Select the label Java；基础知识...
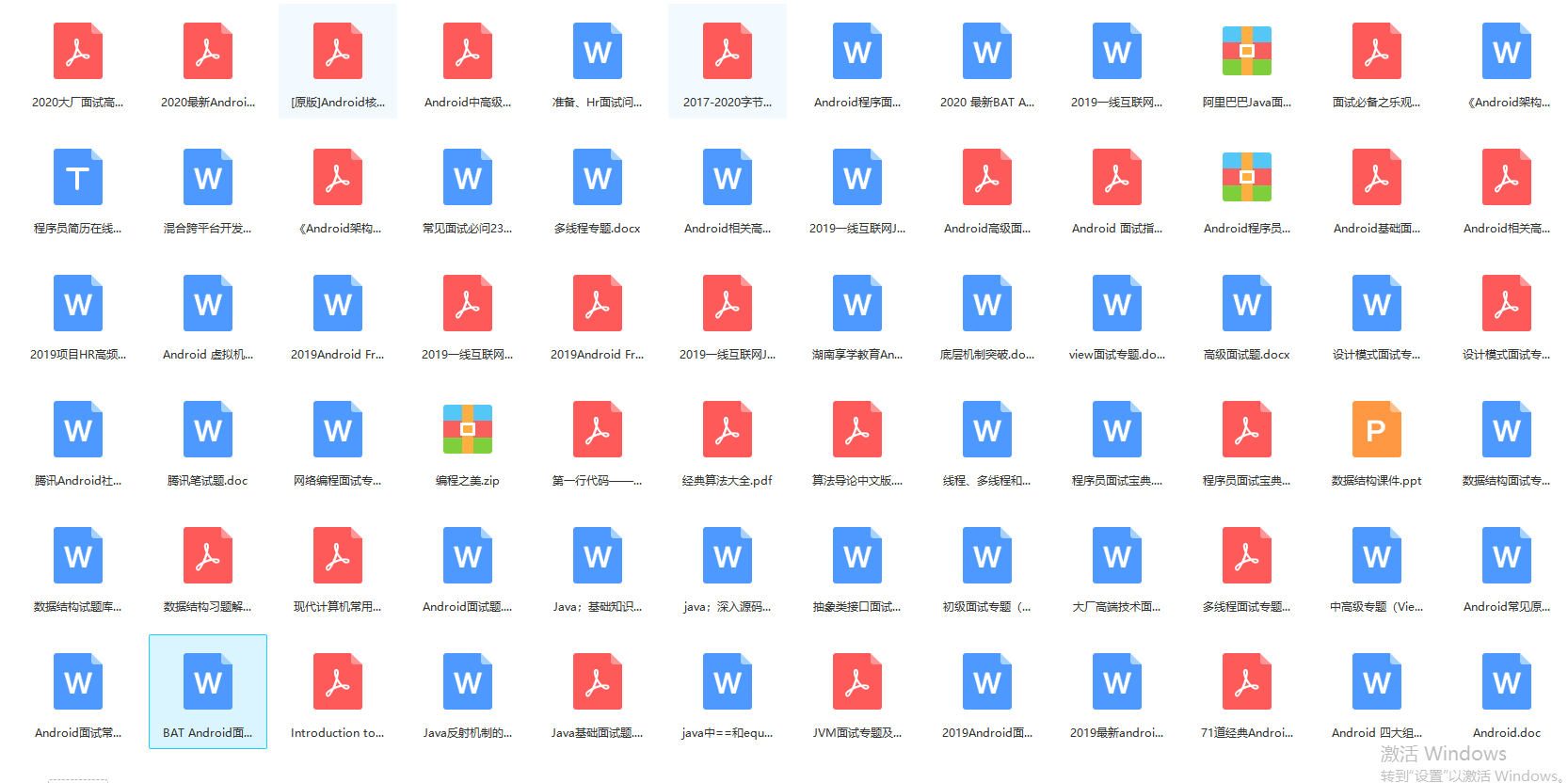Viewport: 1568px width, 783px height. point(598,607)
